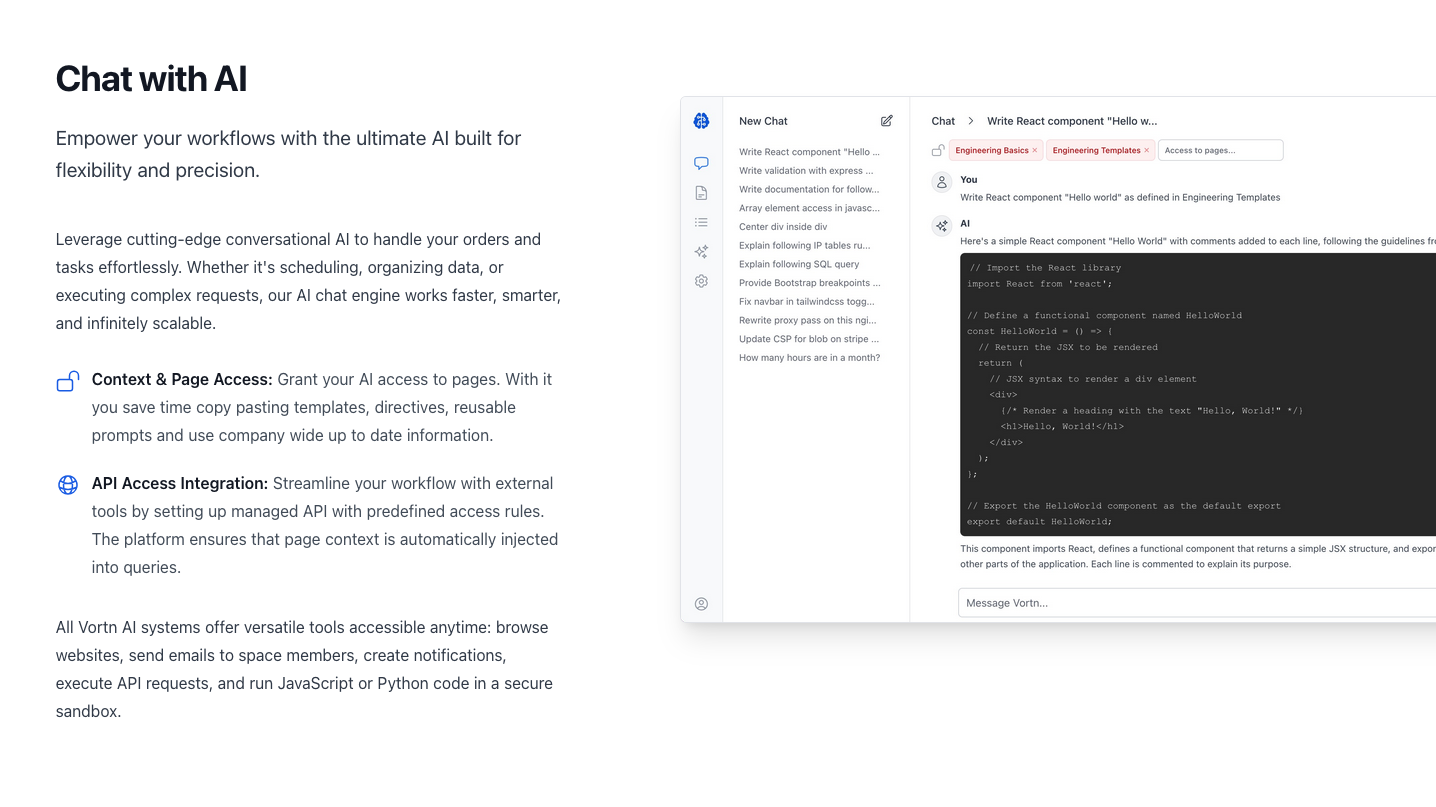Click the user message about Engineering Templates
The height and width of the screenshot is (807, 1436).
1120,197
